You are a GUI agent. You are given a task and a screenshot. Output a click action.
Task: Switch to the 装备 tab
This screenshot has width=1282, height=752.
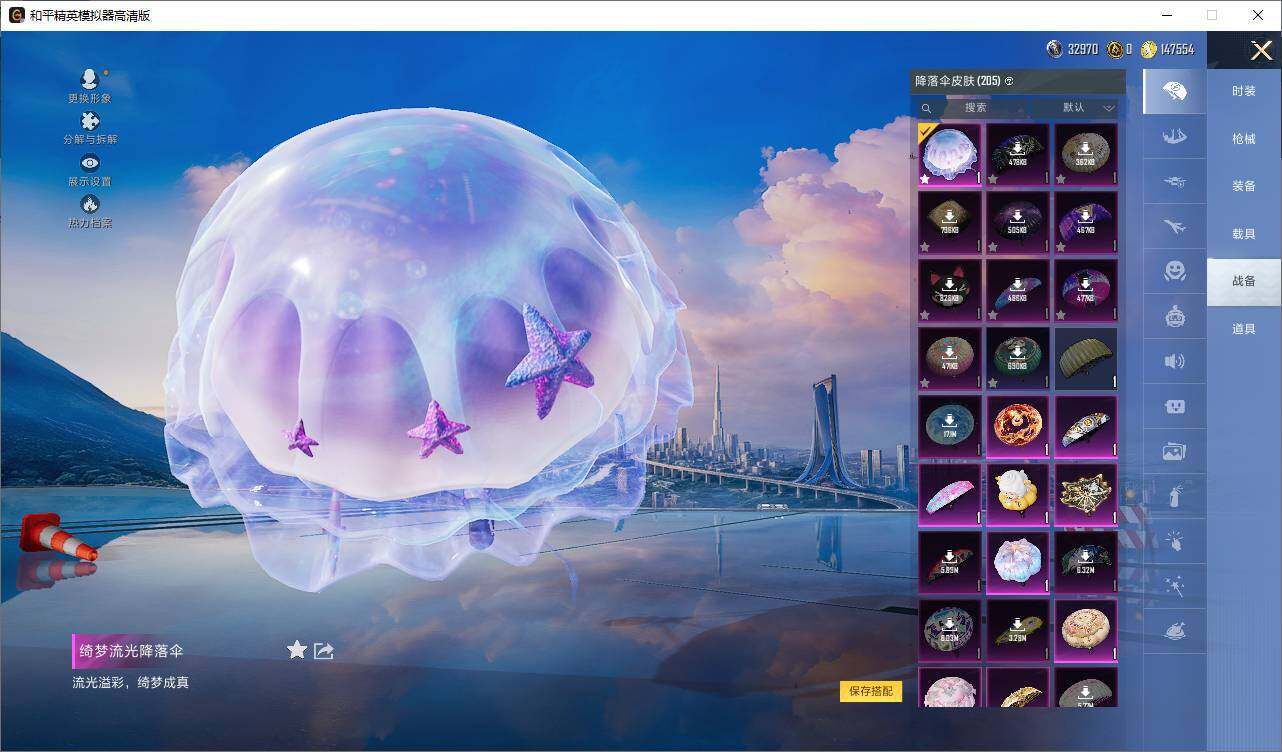click(x=1244, y=186)
